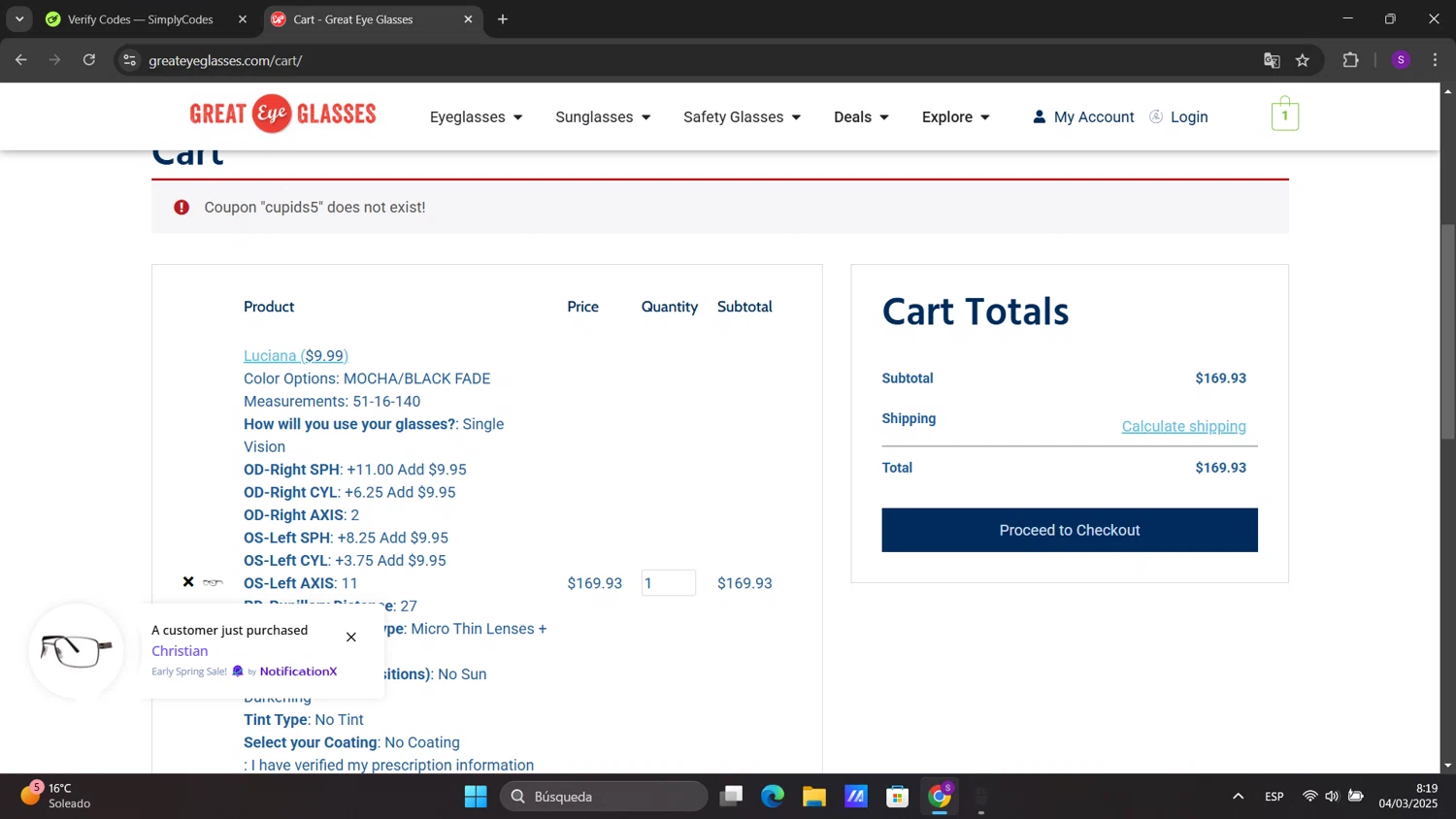
Task: Click the site information icon in address bar
Action: (129, 60)
